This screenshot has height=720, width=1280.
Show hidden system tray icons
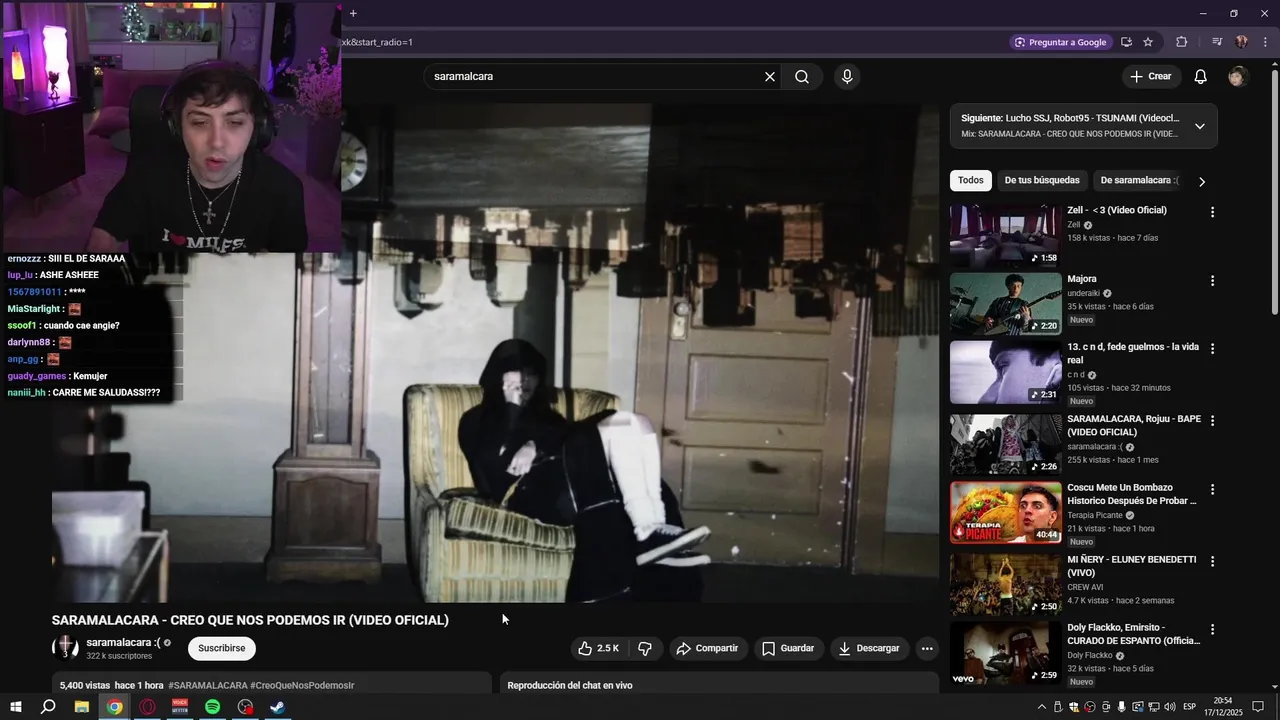[1041, 707]
